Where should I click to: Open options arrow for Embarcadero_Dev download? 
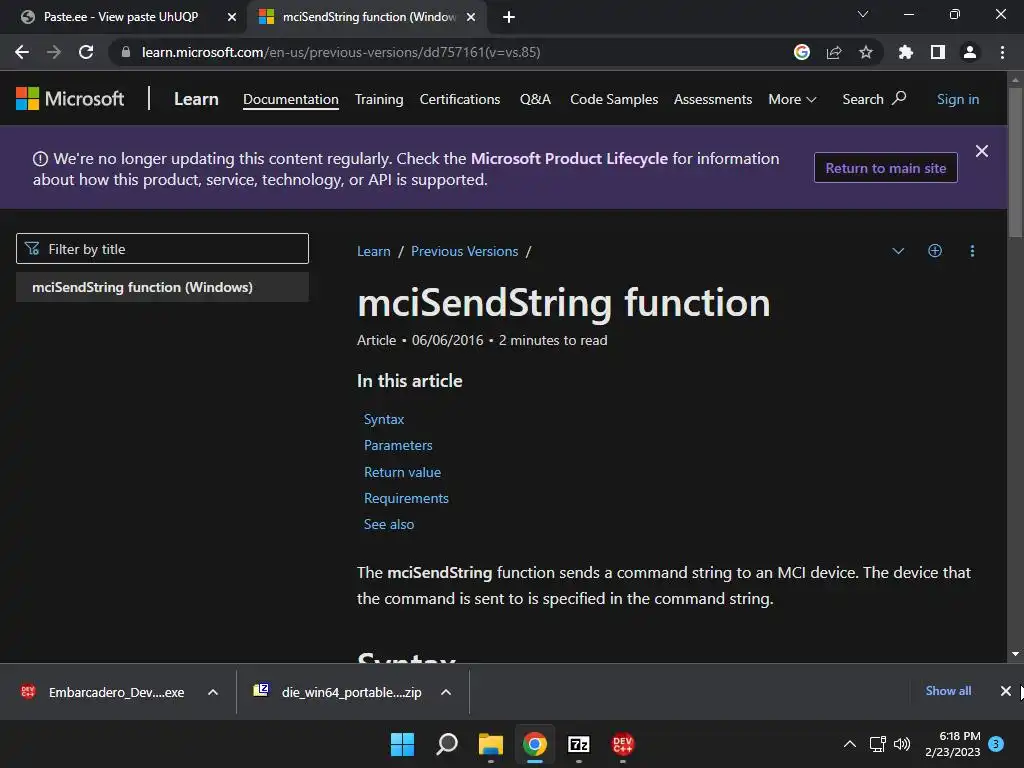point(213,692)
